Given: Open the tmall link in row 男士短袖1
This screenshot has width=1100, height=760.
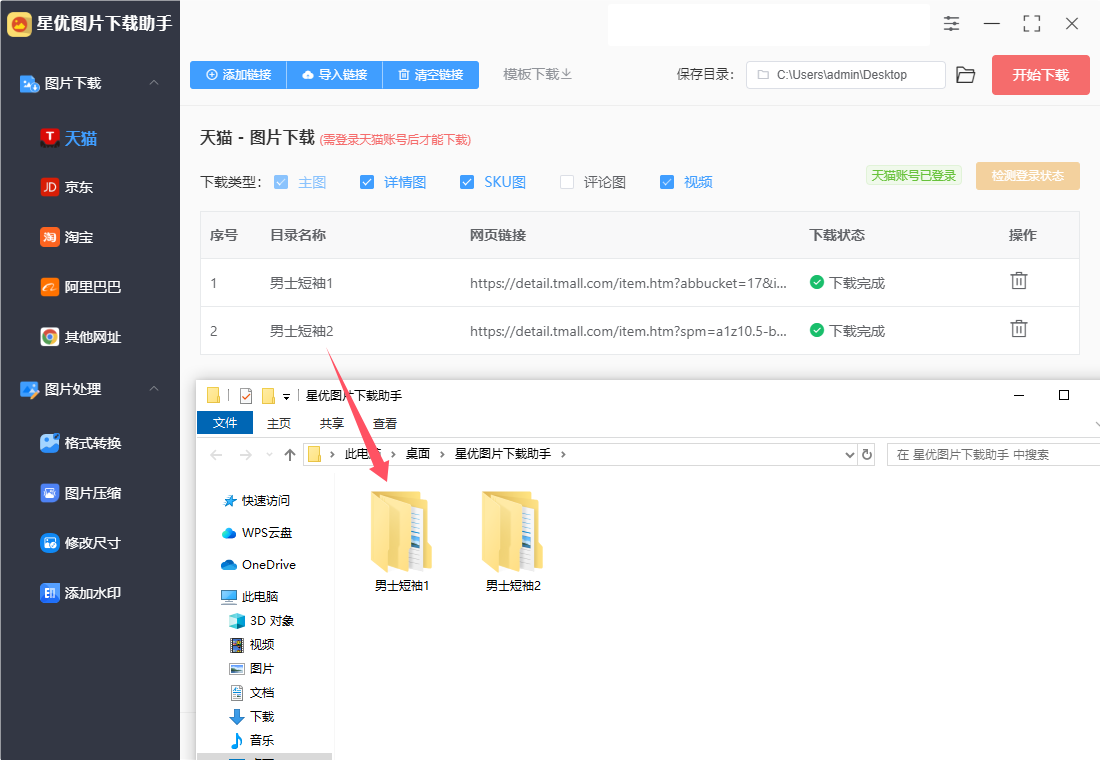Looking at the screenshot, I should tap(628, 284).
